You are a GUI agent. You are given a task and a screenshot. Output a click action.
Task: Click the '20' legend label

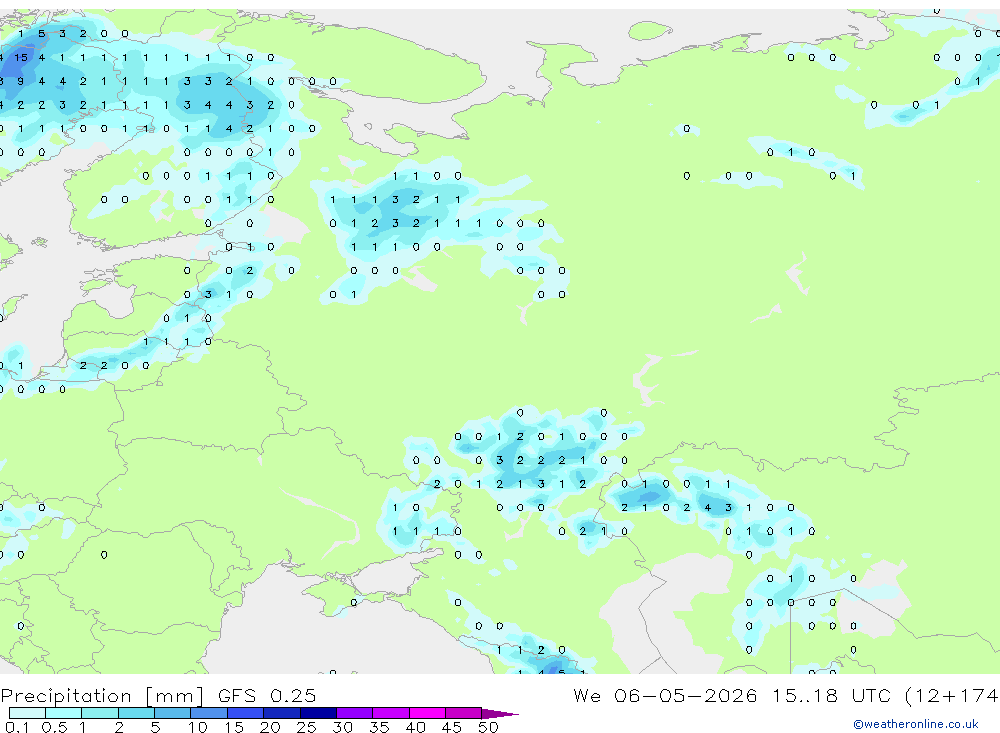(270, 727)
